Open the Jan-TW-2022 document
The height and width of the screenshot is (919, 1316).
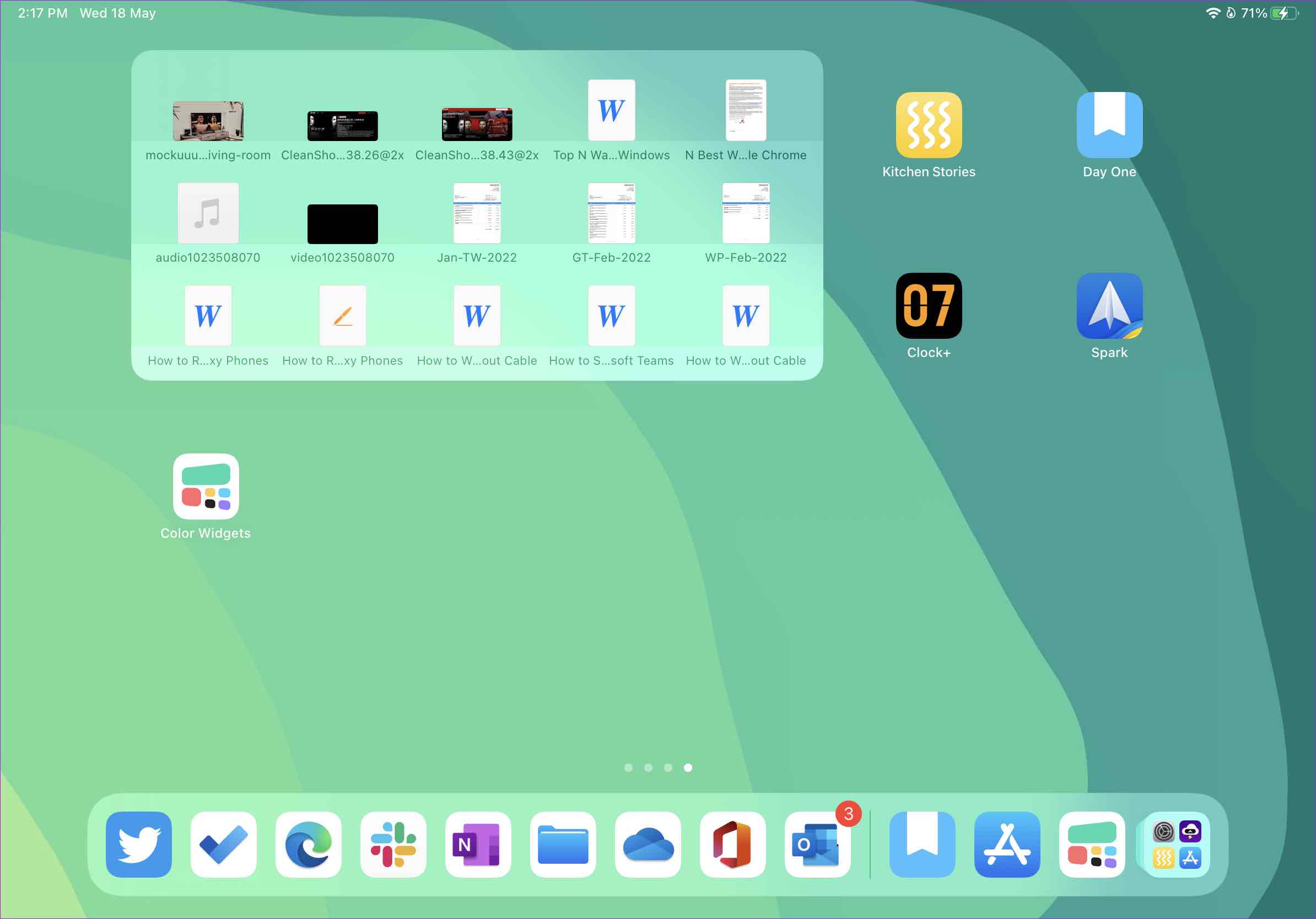(477, 213)
